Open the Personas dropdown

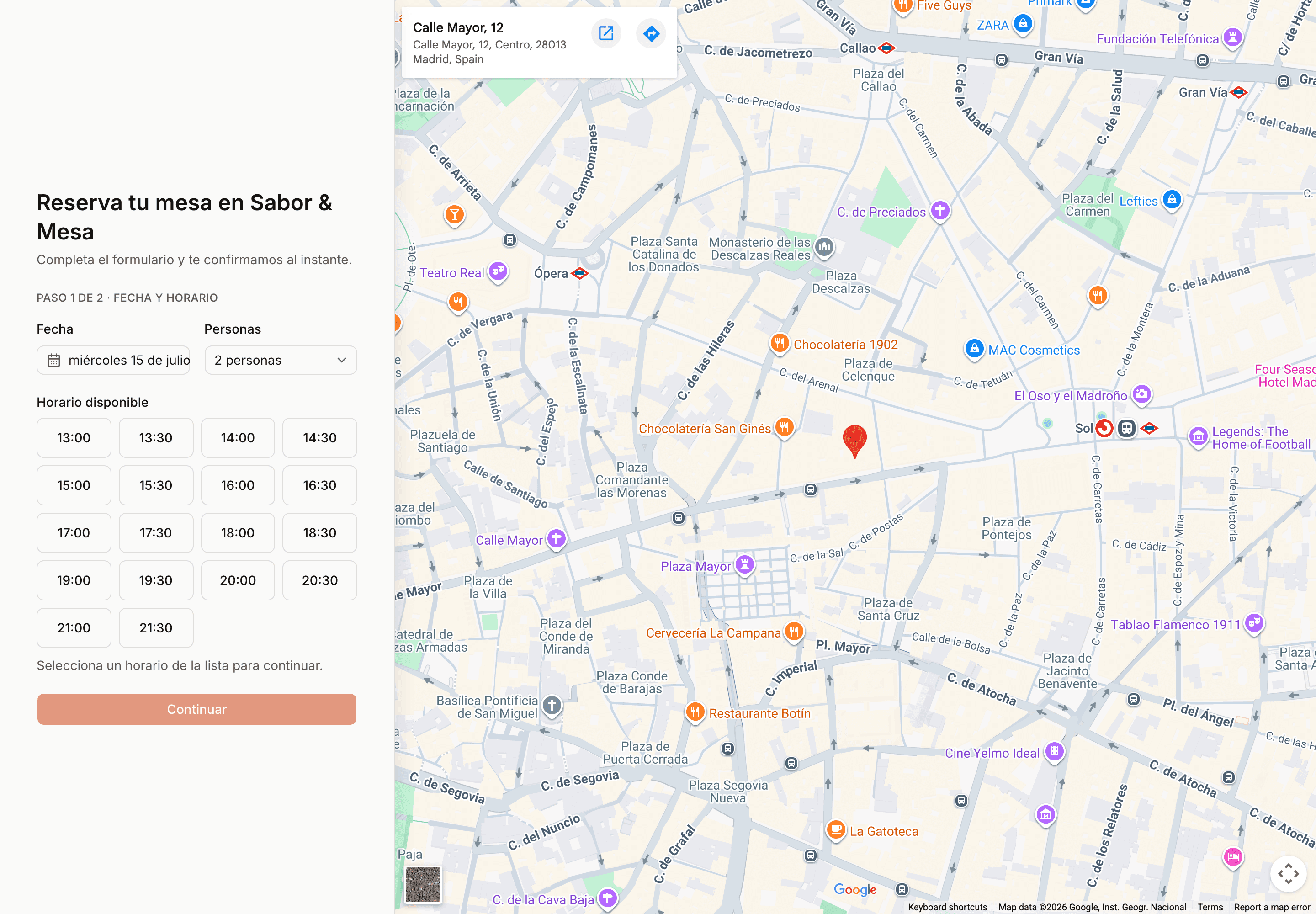click(x=281, y=360)
